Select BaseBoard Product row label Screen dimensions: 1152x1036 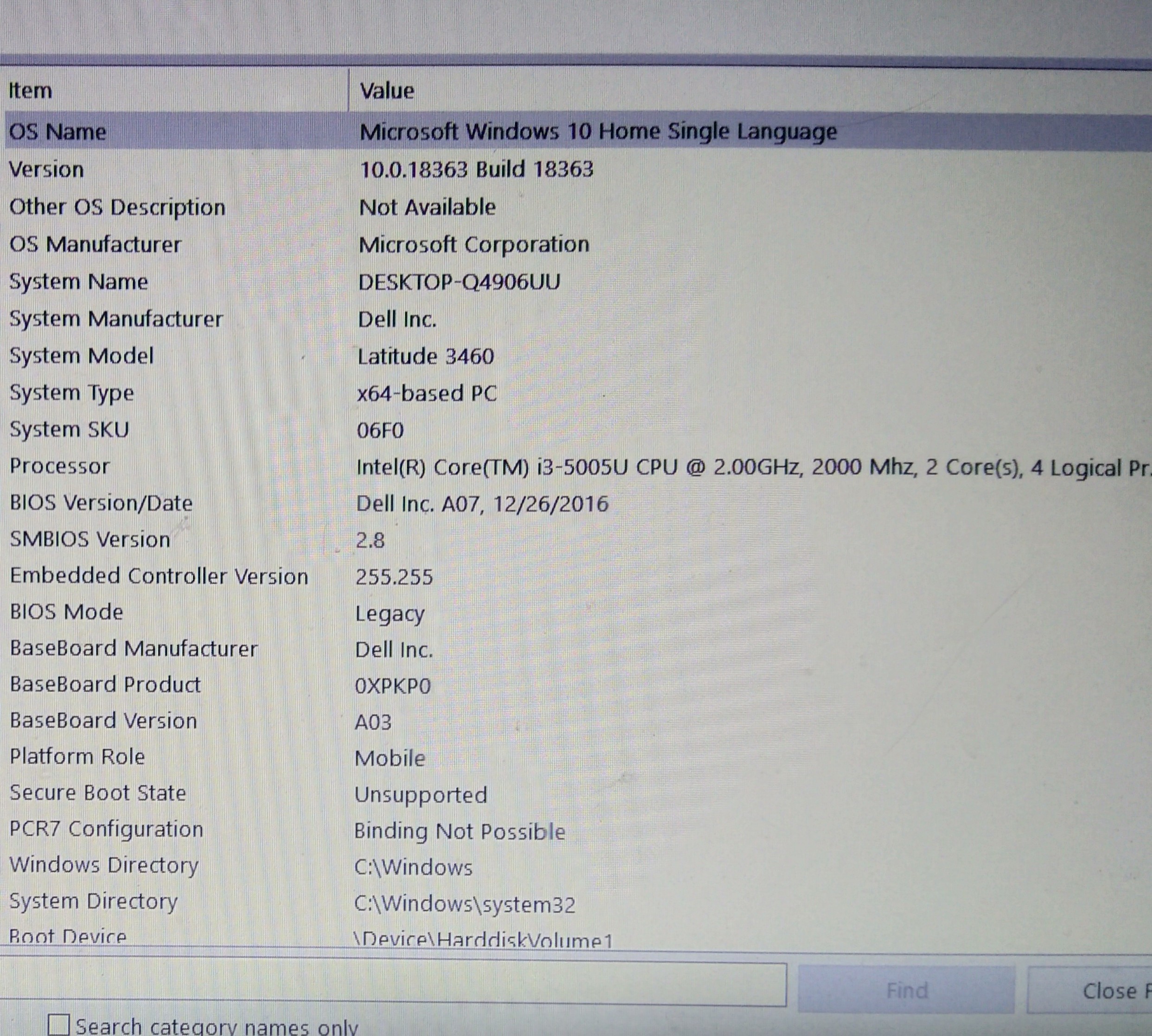(105, 684)
